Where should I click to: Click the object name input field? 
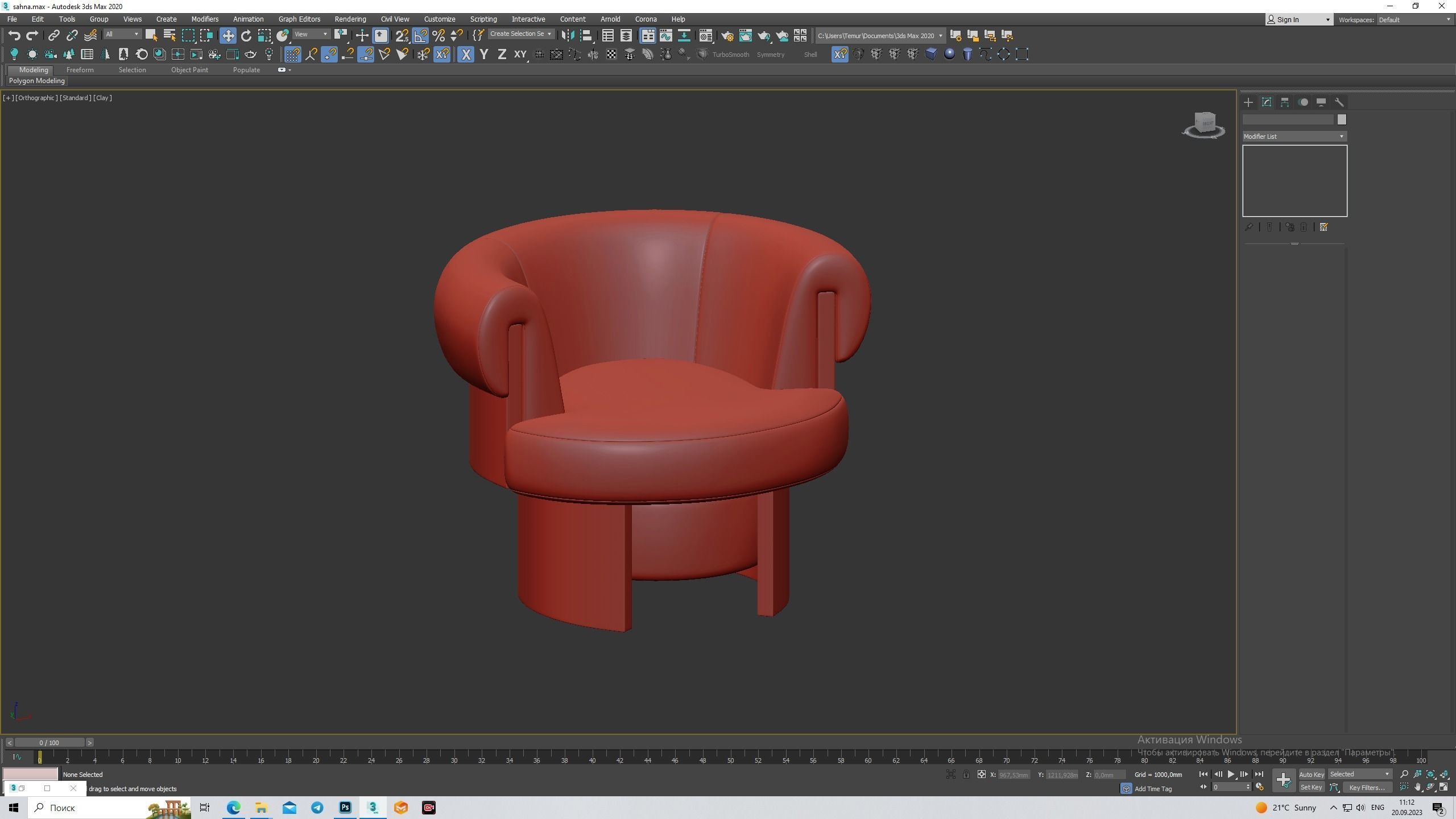[x=1288, y=119]
